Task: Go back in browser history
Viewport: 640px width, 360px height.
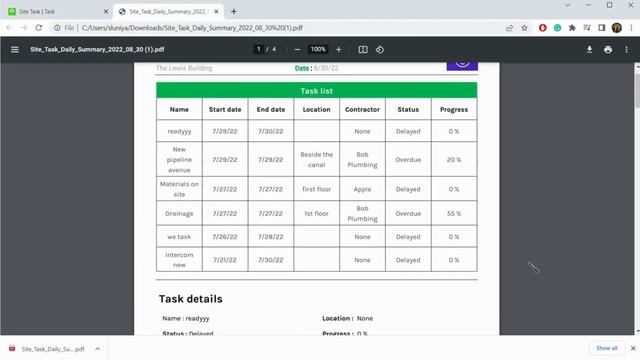Action: point(9,28)
